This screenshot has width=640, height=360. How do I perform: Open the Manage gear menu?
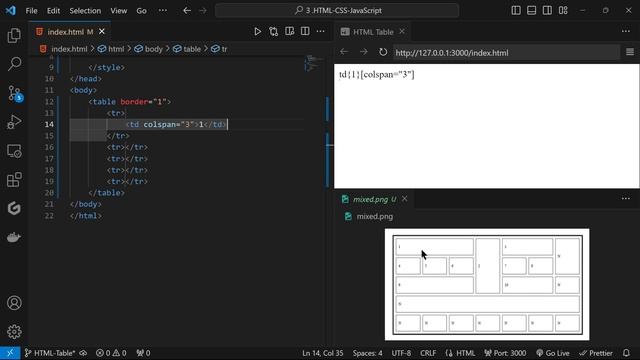[x=14, y=331]
